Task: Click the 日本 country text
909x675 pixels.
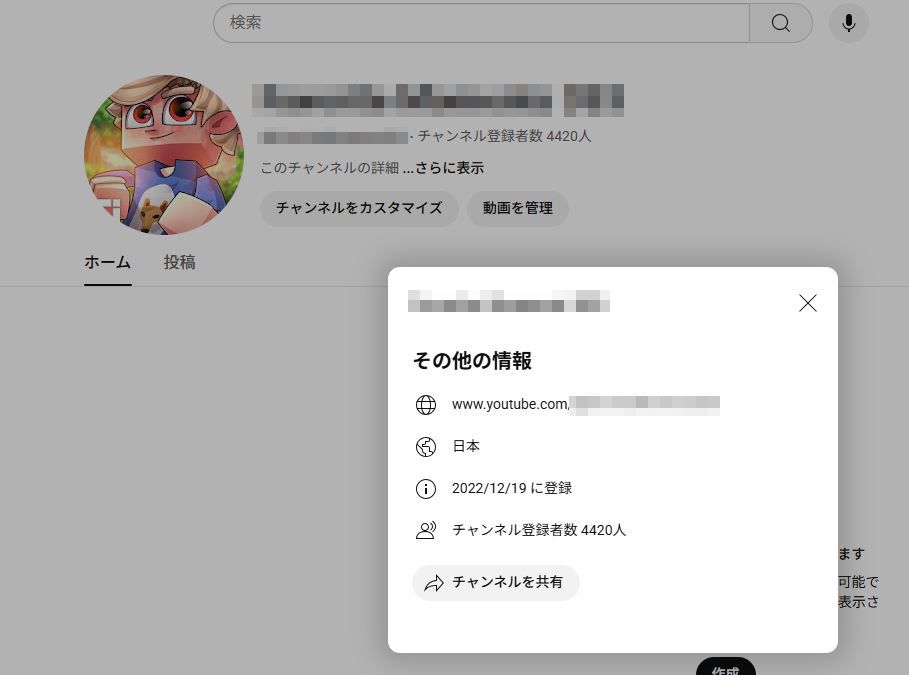Action: (466, 447)
